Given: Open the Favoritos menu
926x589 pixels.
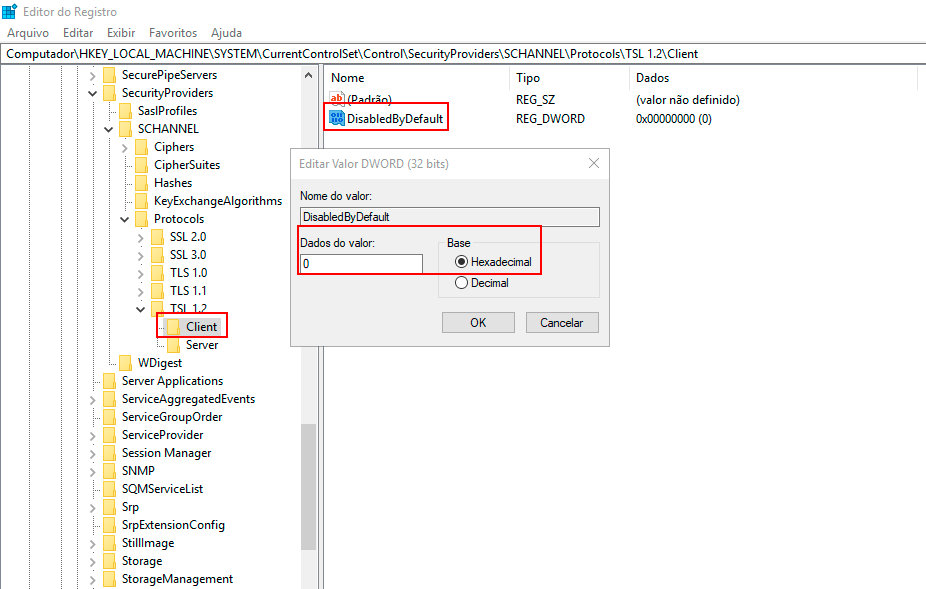Looking at the screenshot, I should coord(172,33).
